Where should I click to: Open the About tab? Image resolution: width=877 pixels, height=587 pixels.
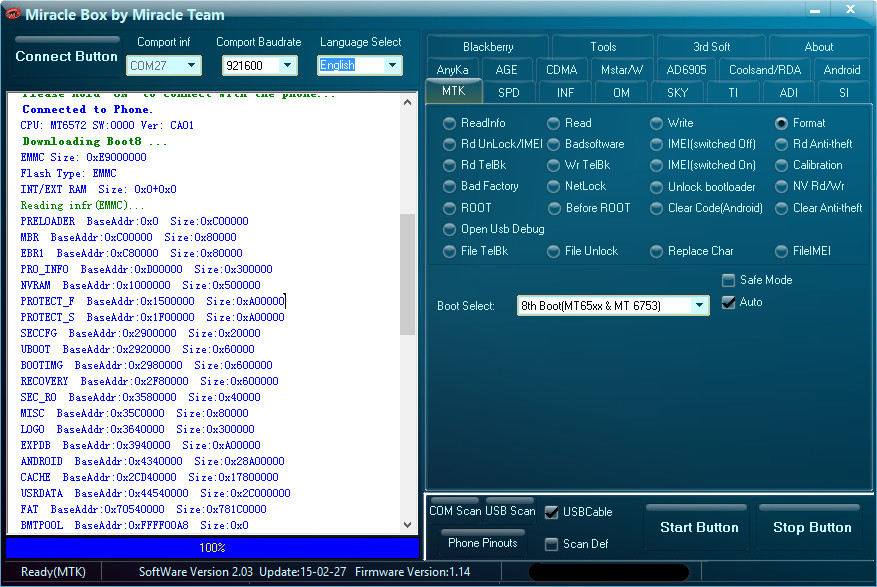(818, 47)
